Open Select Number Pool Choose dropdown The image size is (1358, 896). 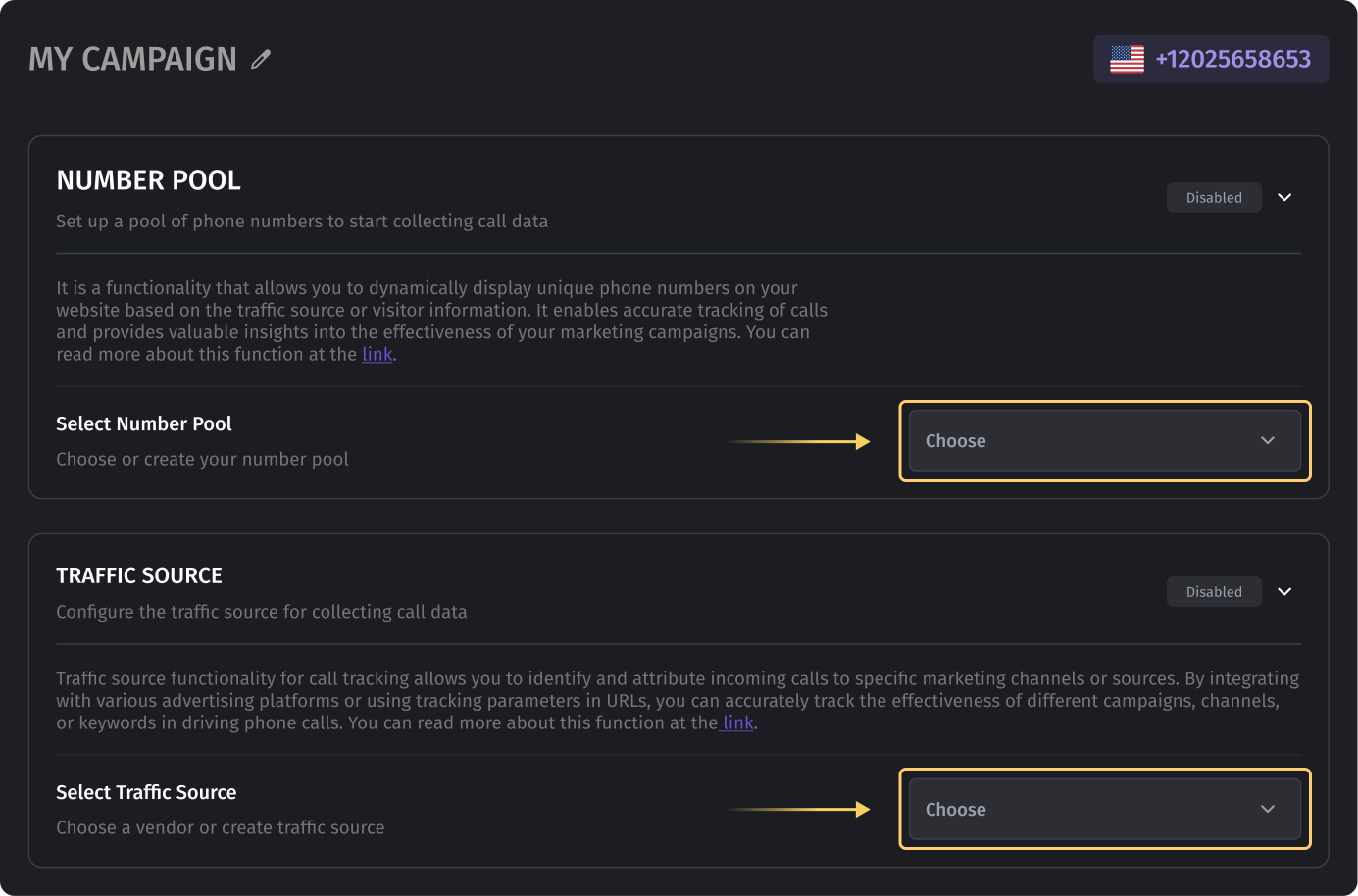(x=1105, y=441)
